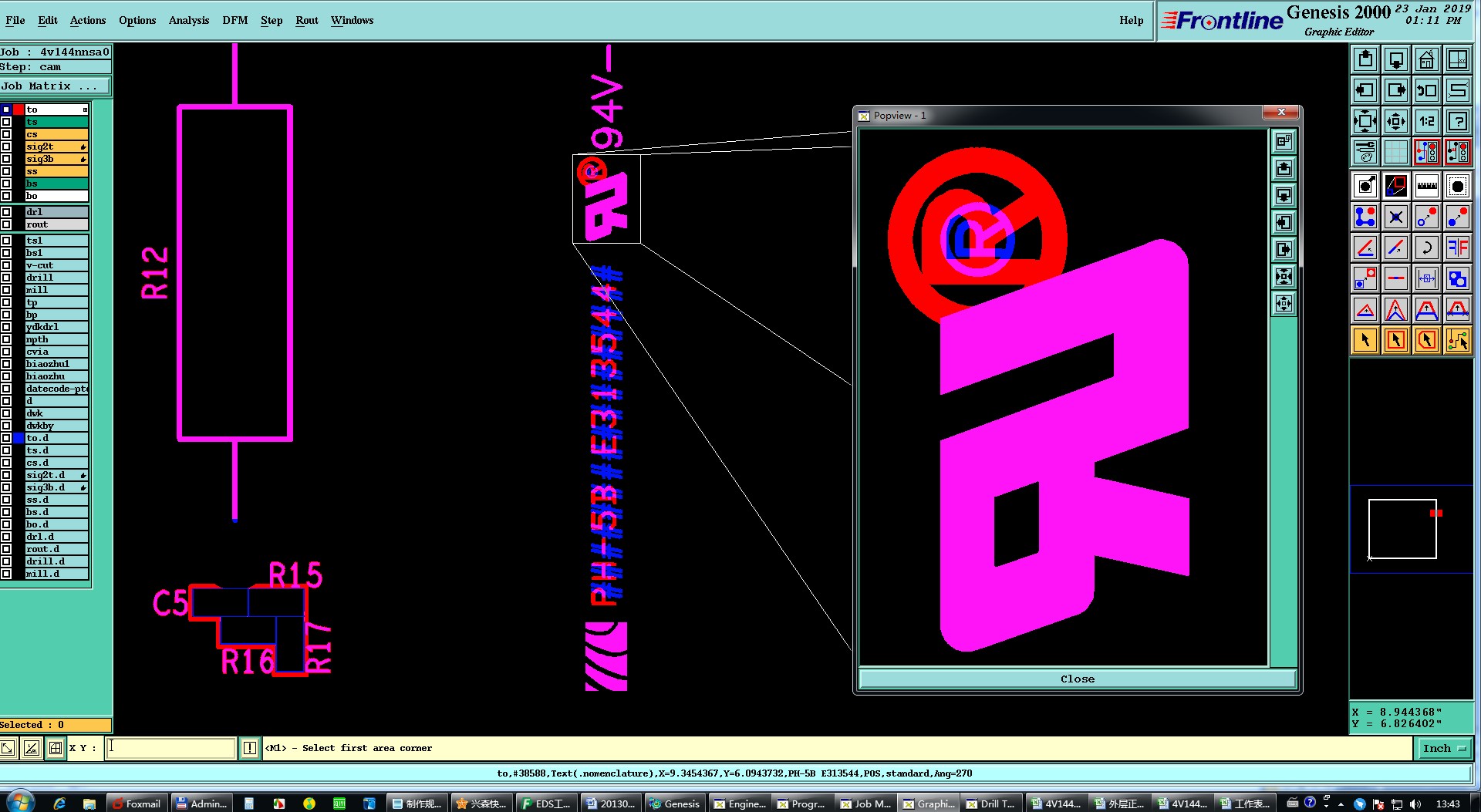Open the Analysis menu
The width and height of the screenshot is (1481, 812).
(189, 20)
